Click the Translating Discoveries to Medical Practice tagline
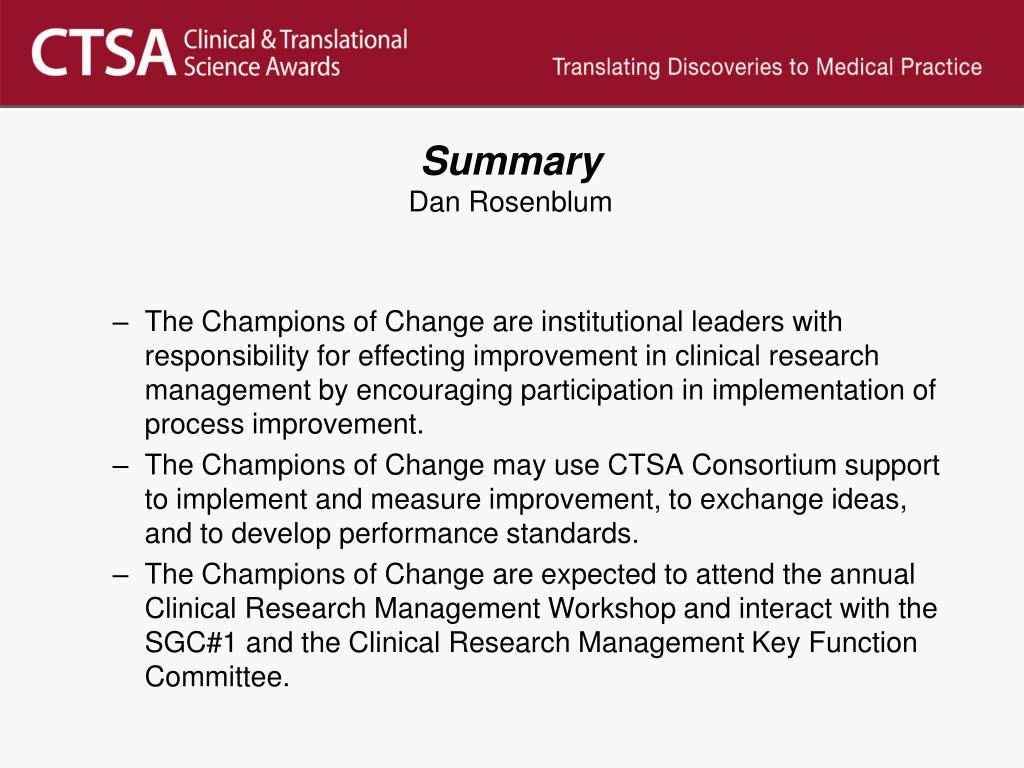Viewport: 1024px width, 768px height. point(767,67)
